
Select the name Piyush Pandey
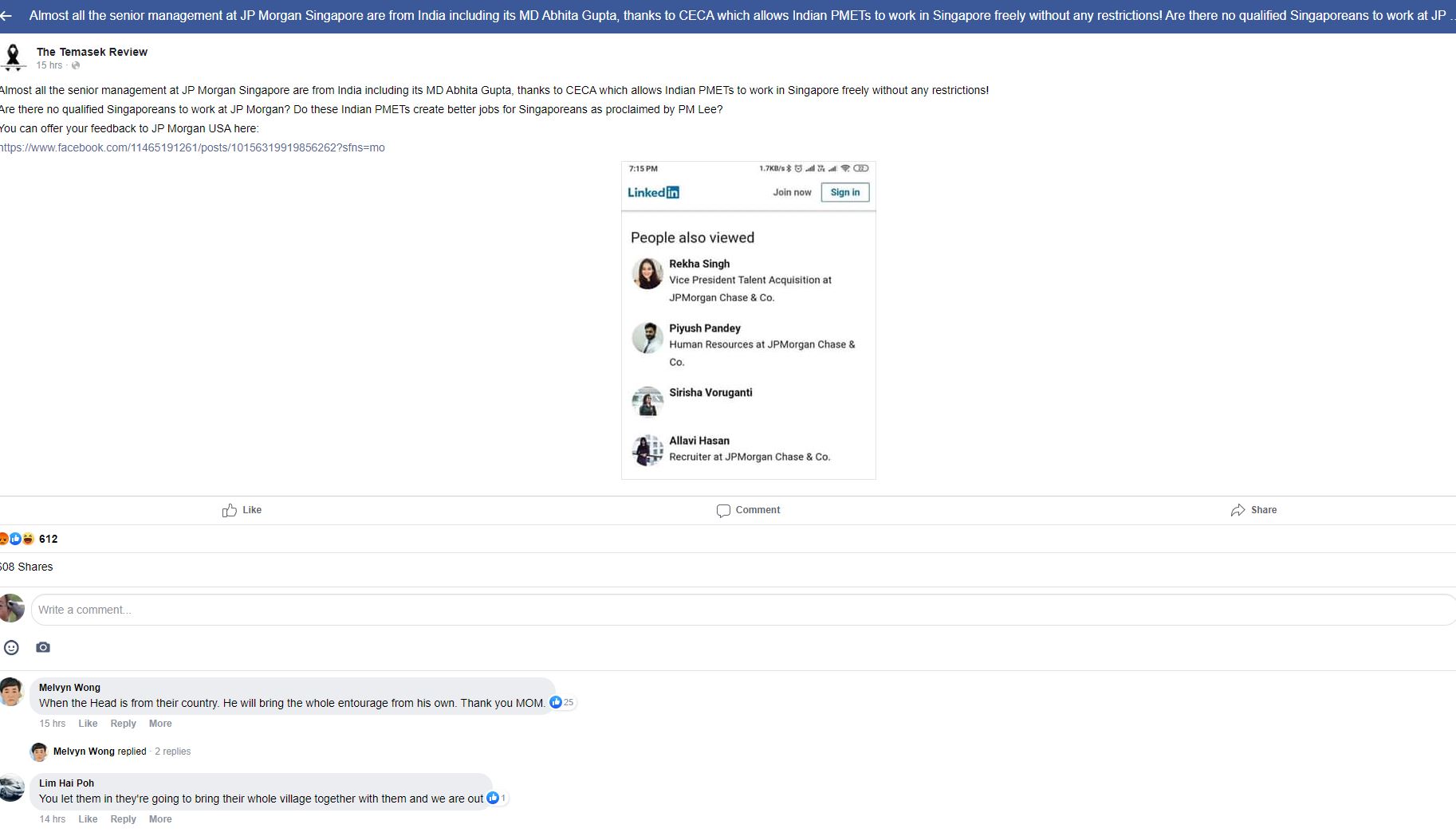705,328
